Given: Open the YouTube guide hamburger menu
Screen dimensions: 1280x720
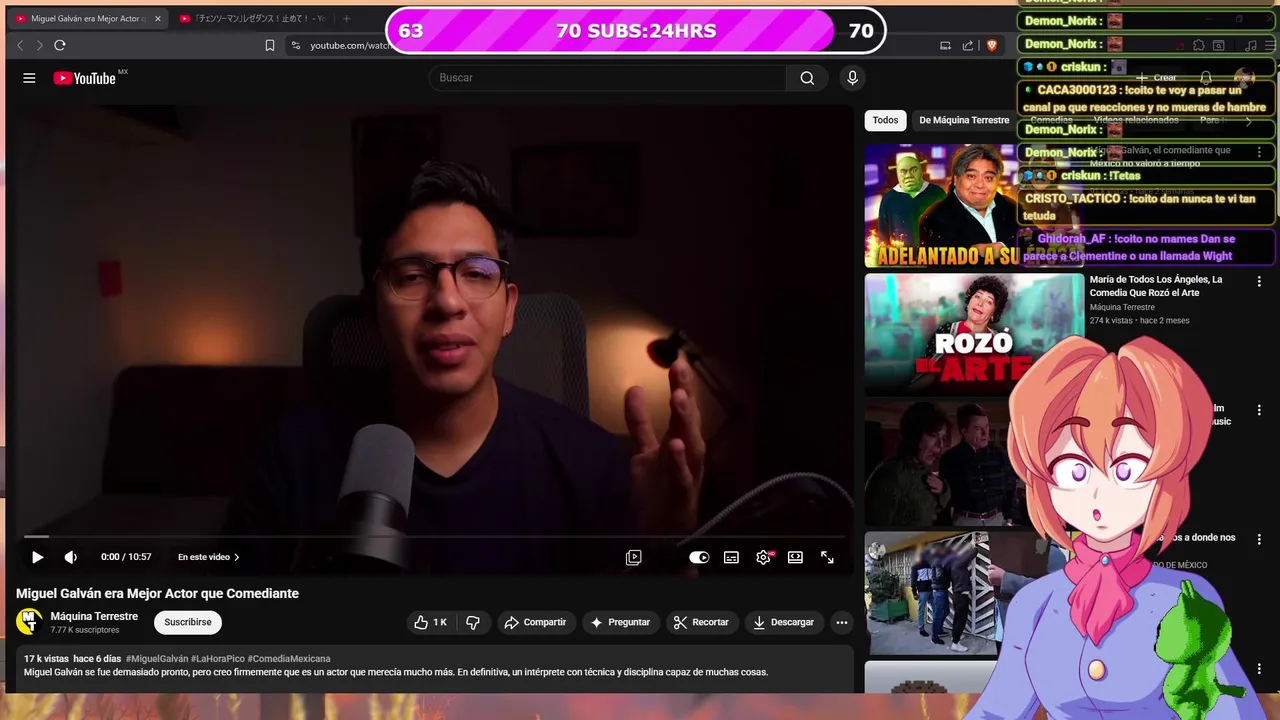Looking at the screenshot, I should [x=29, y=78].
